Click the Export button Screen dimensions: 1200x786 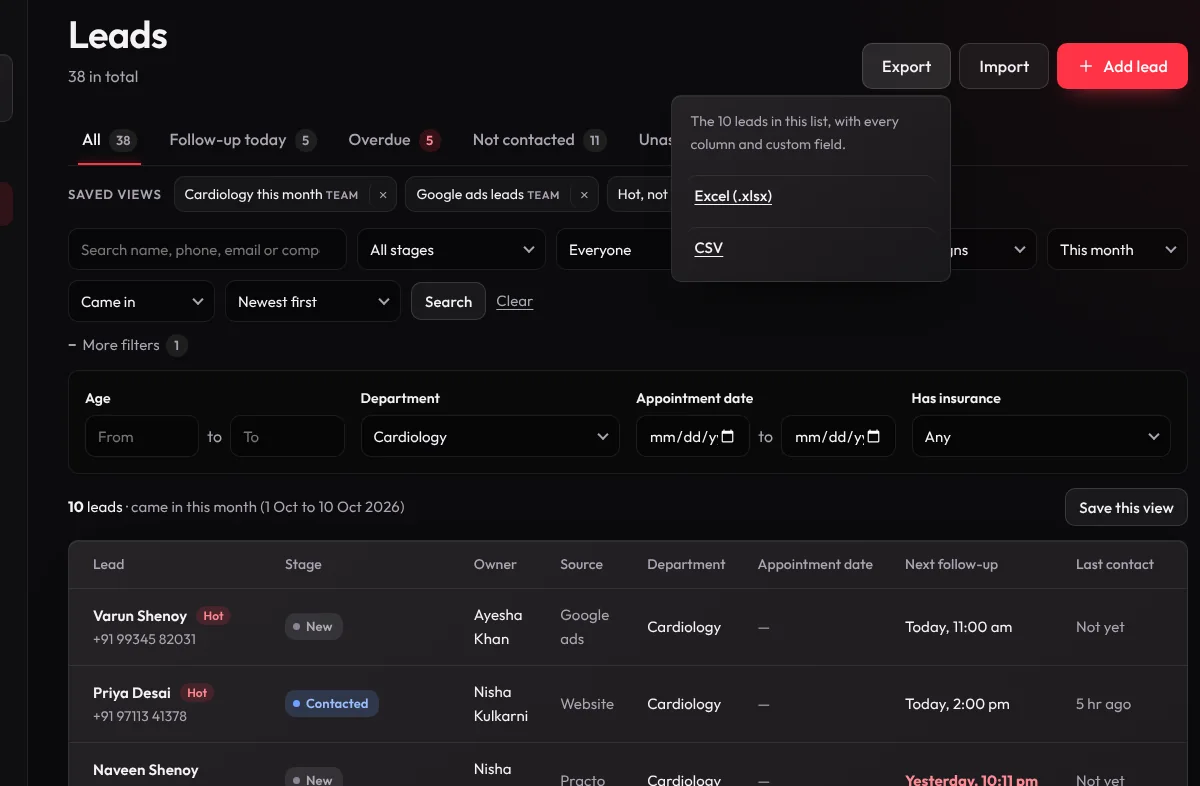(906, 67)
